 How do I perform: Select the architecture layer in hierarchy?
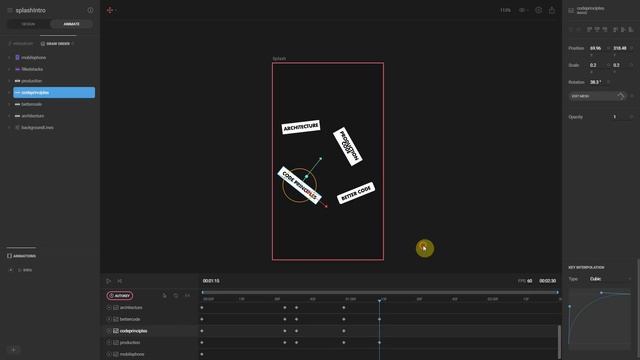click(33, 116)
